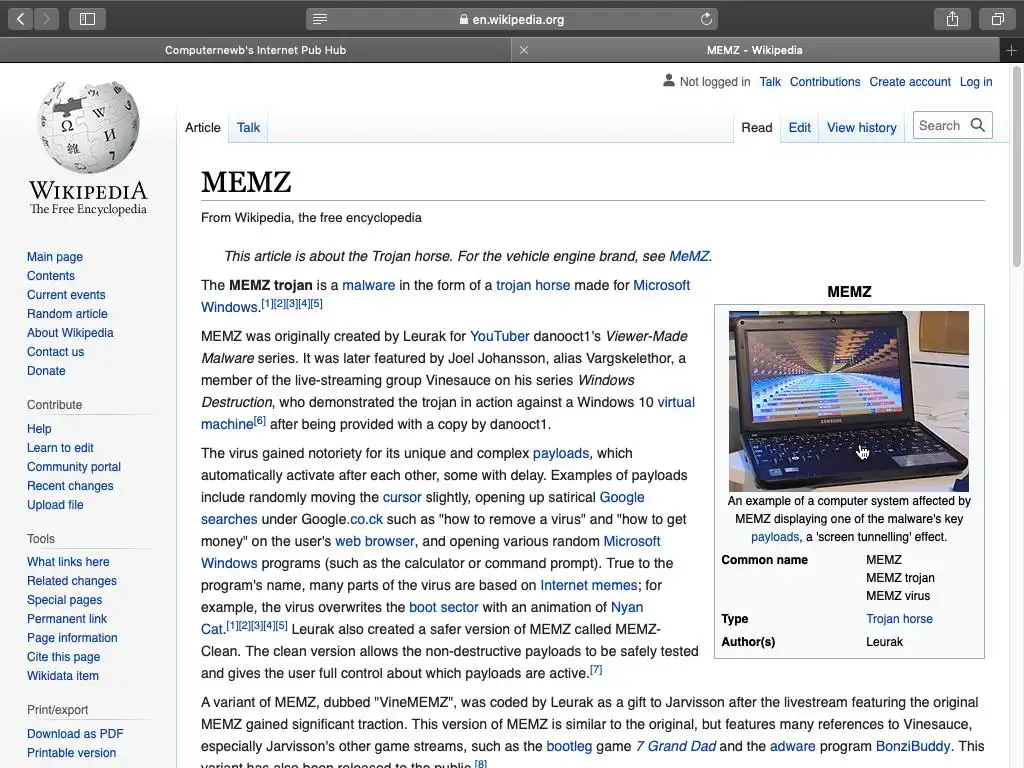Open the MEMZ laptop infobox image
The image size is (1024, 768).
pos(849,401)
